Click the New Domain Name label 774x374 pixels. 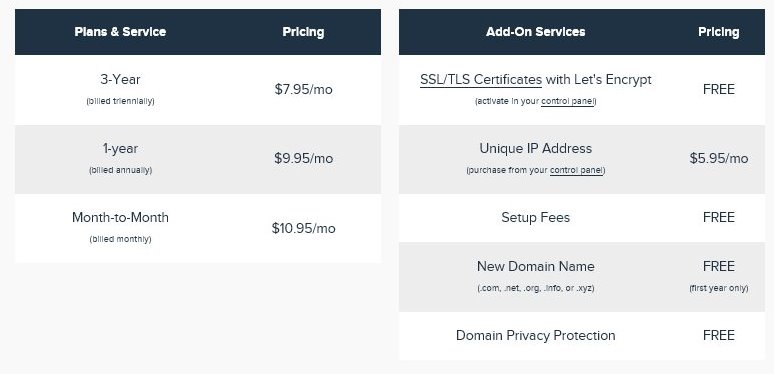click(x=536, y=266)
